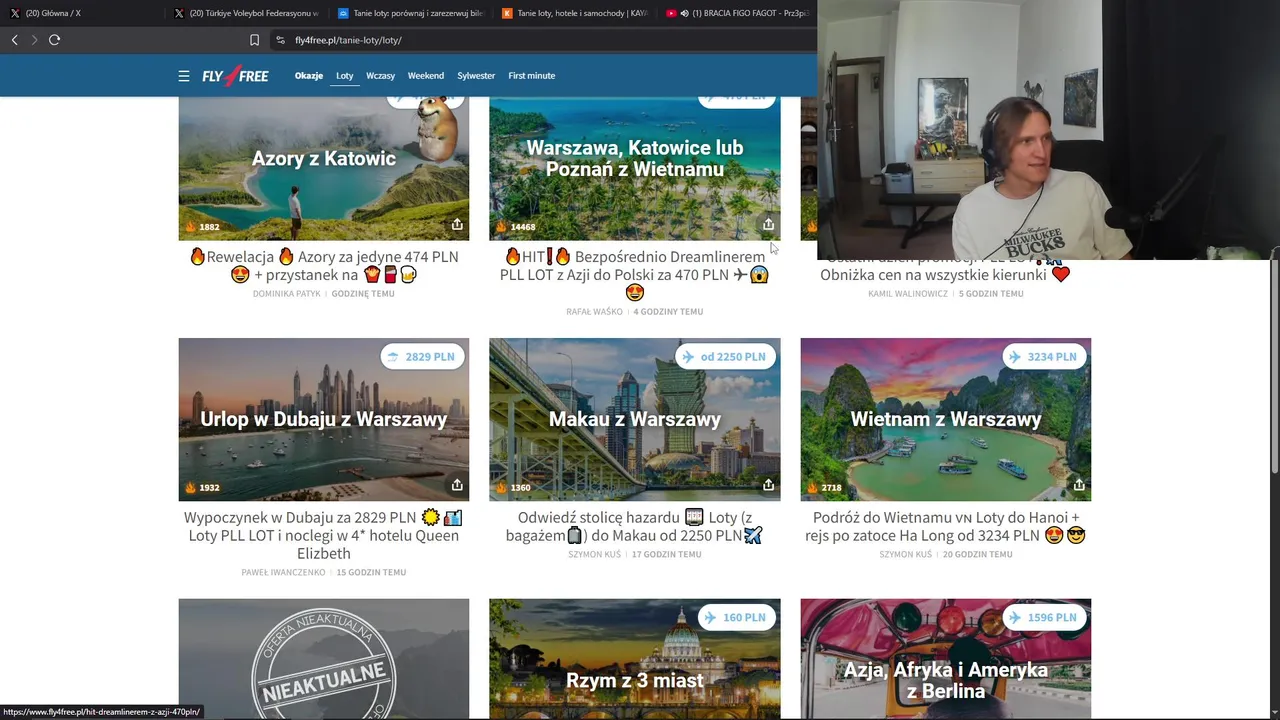Click author name Rafał Waśko
1280x720 pixels.
(594, 312)
